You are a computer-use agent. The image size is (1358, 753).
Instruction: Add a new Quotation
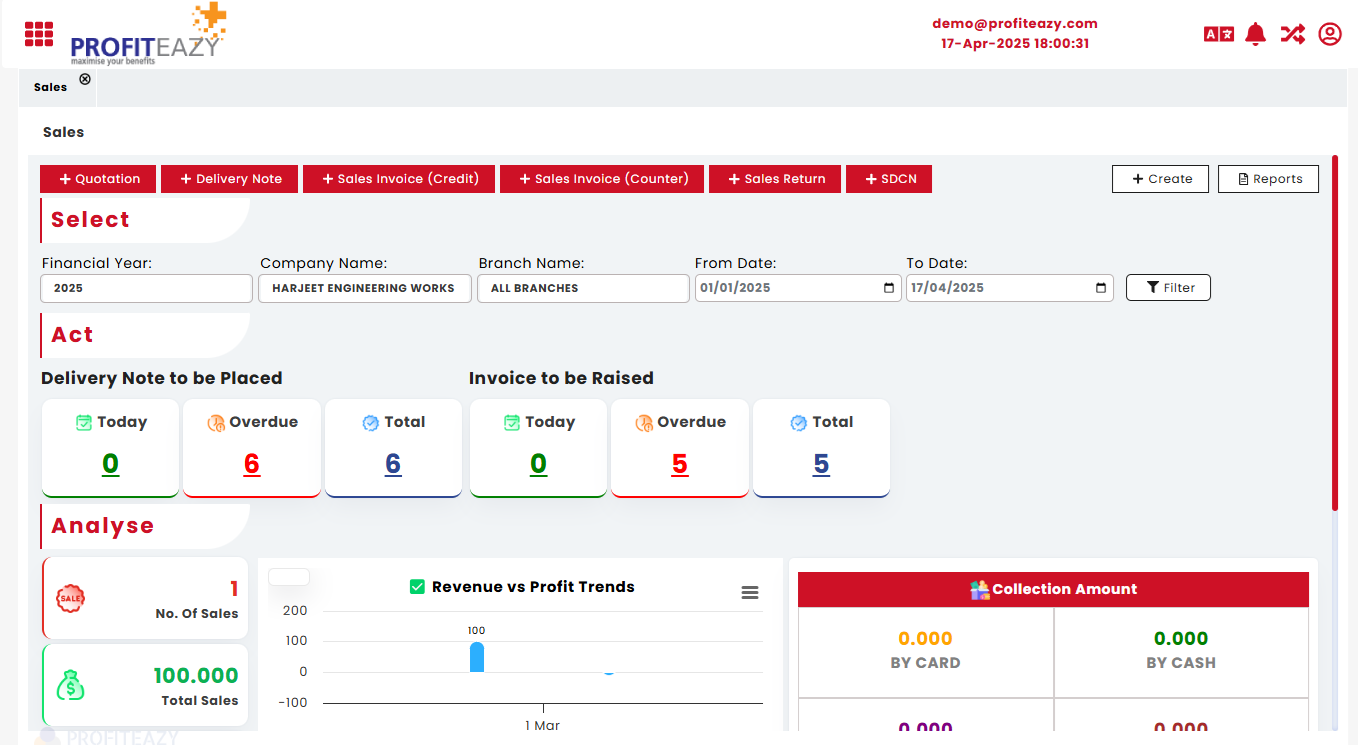[99, 179]
